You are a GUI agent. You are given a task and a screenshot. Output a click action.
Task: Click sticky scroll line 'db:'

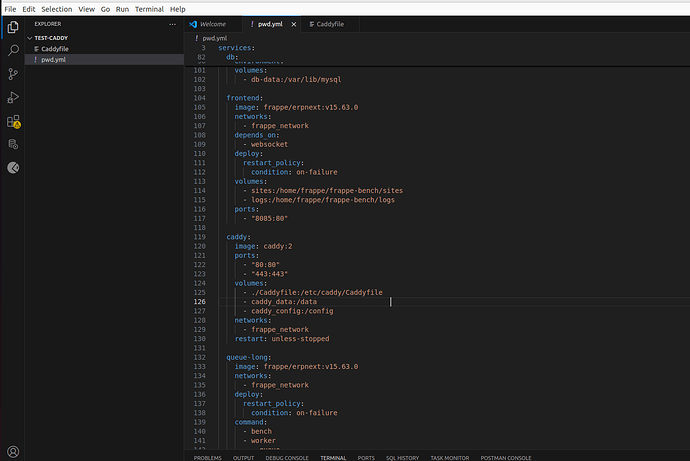(232, 57)
